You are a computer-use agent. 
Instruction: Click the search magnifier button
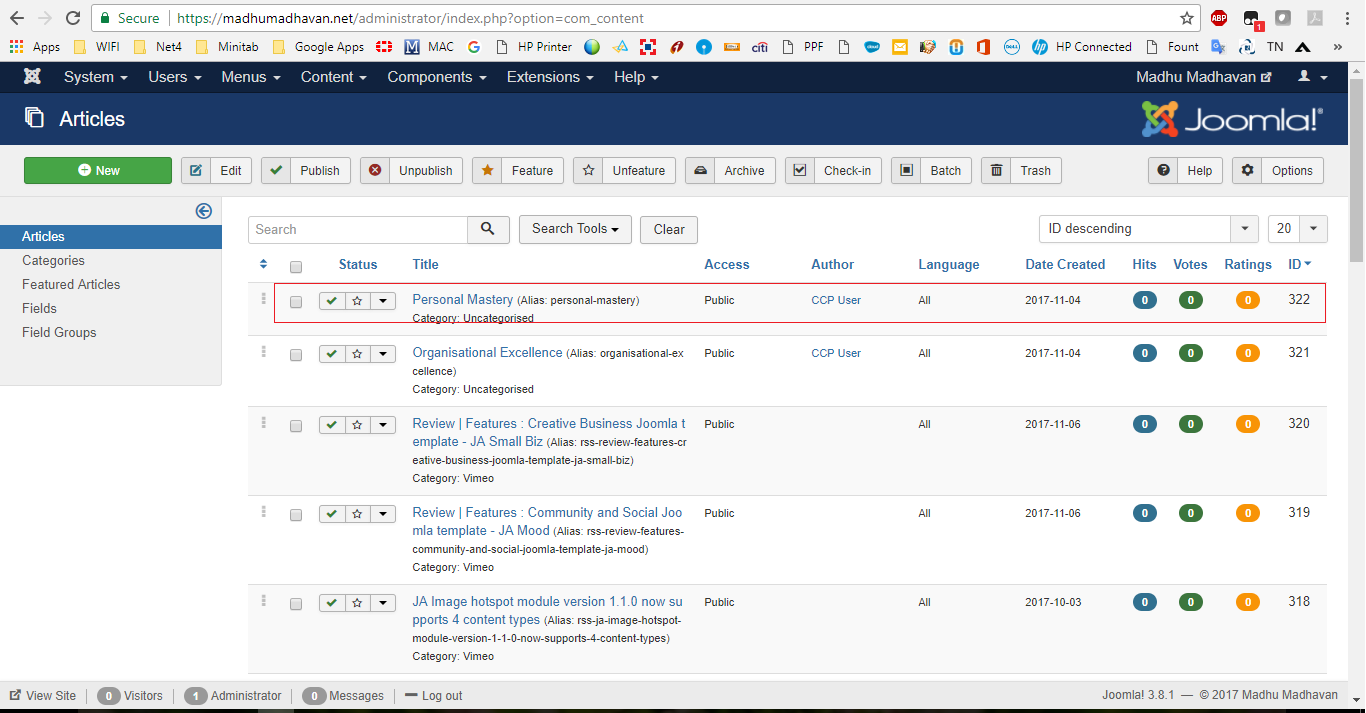point(488,229)
